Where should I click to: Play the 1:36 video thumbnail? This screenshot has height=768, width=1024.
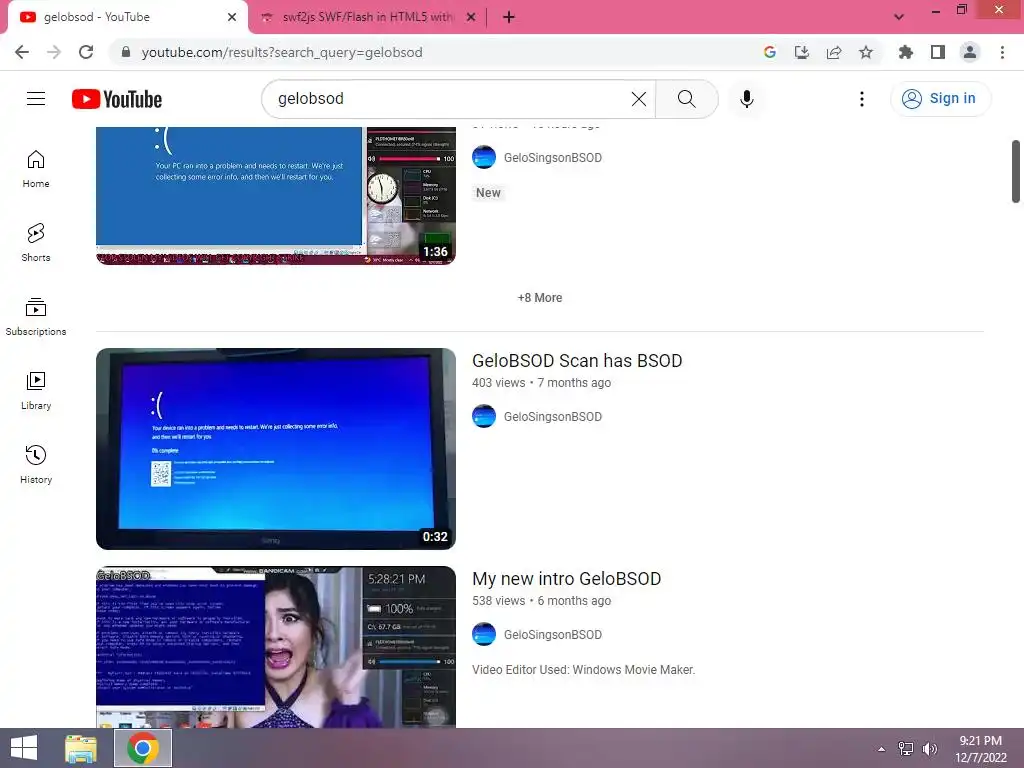(276, 195)
